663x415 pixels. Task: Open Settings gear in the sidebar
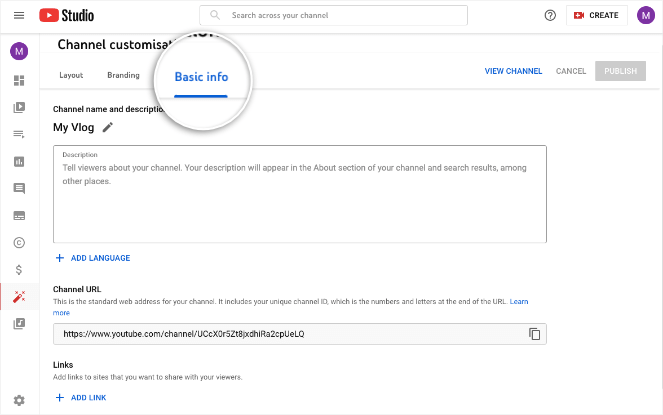click(x=19, y=400)
